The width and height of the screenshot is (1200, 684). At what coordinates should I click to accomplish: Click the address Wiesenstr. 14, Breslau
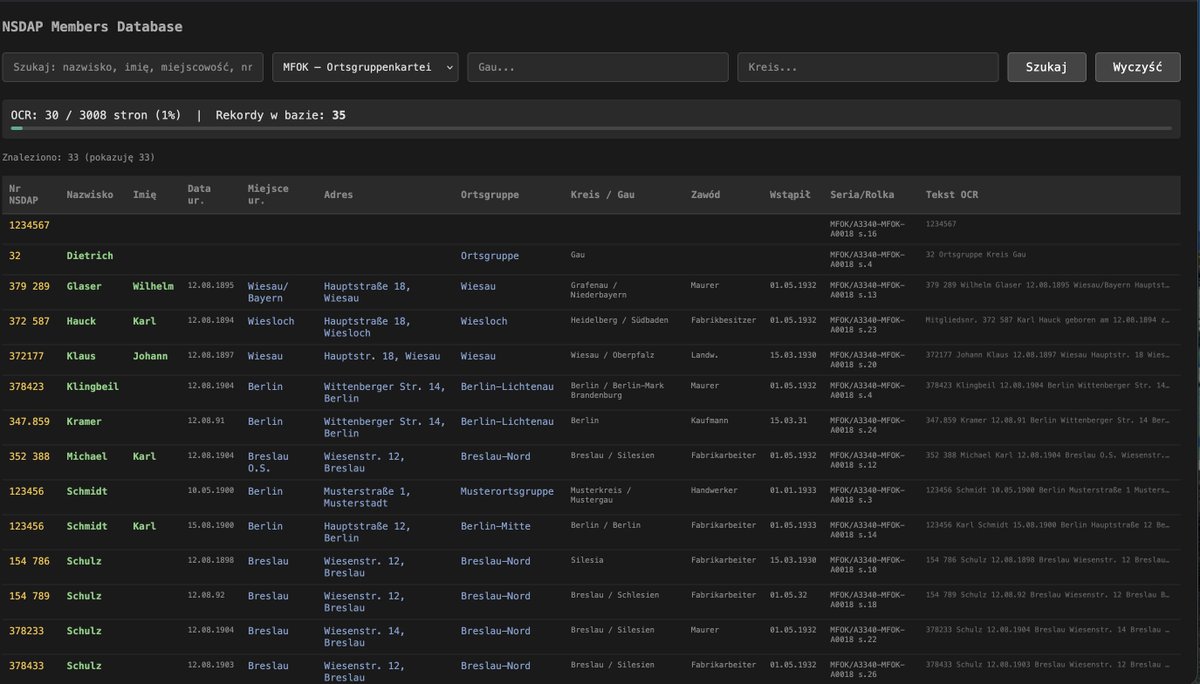(x=365, y=637)
